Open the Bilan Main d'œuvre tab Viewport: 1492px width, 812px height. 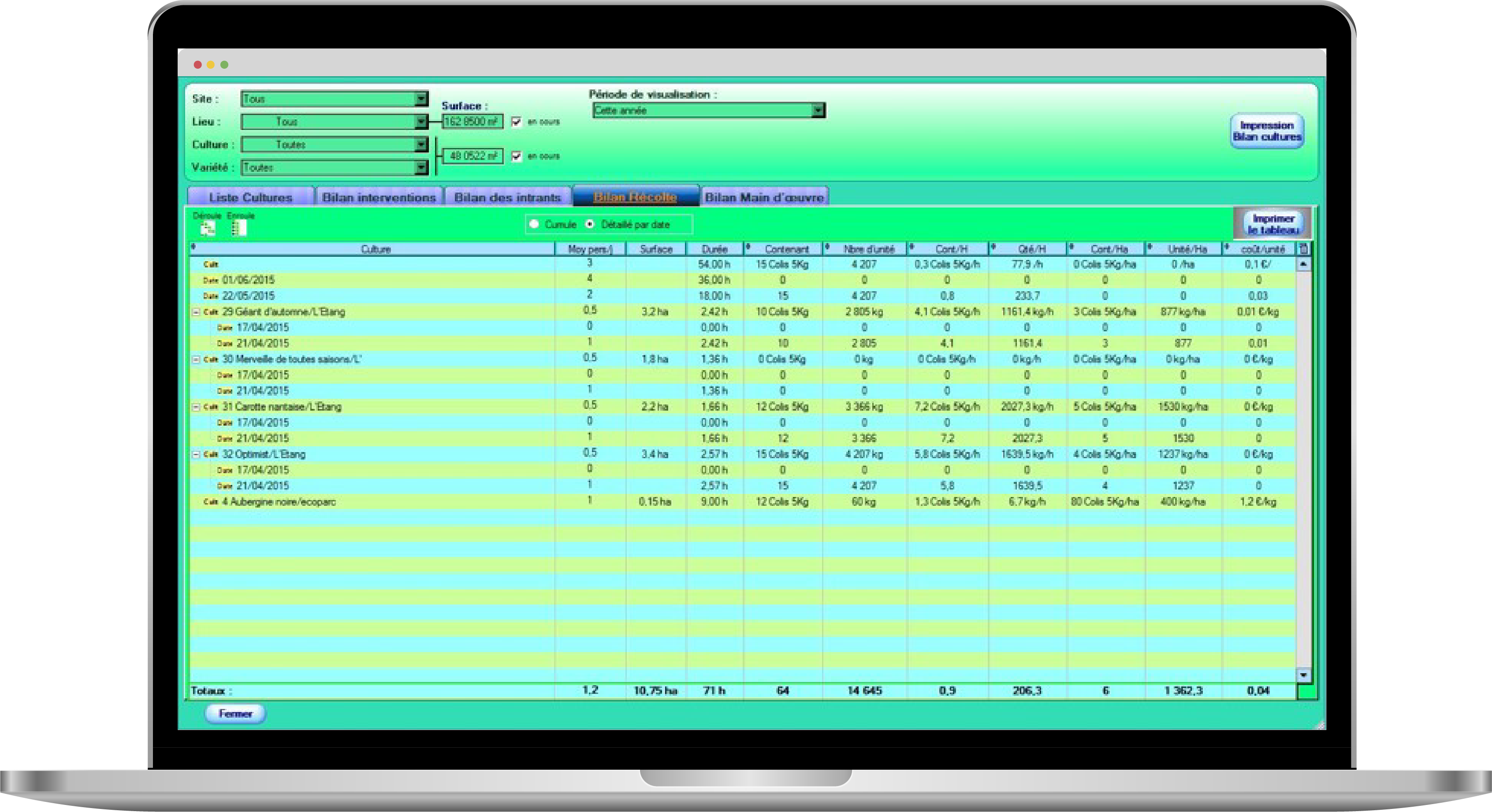(764, 197)
